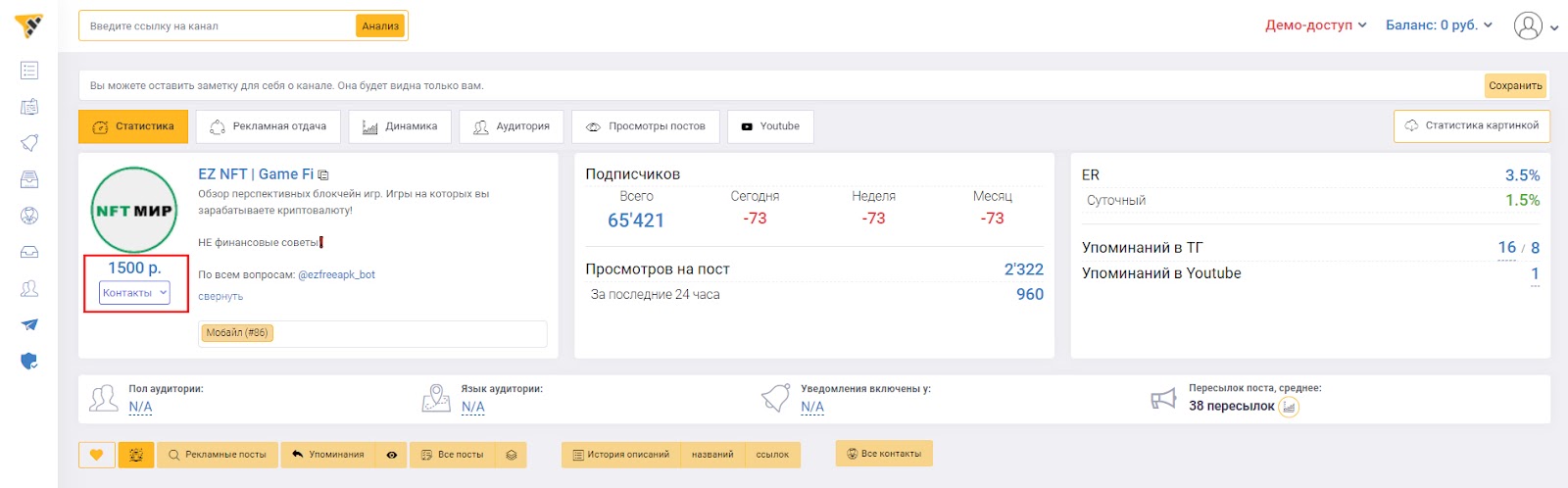This screenshot has width=1568, height=488.
Task: Toggle the orange icon button beside heart
Action: [x=136, y=455]
